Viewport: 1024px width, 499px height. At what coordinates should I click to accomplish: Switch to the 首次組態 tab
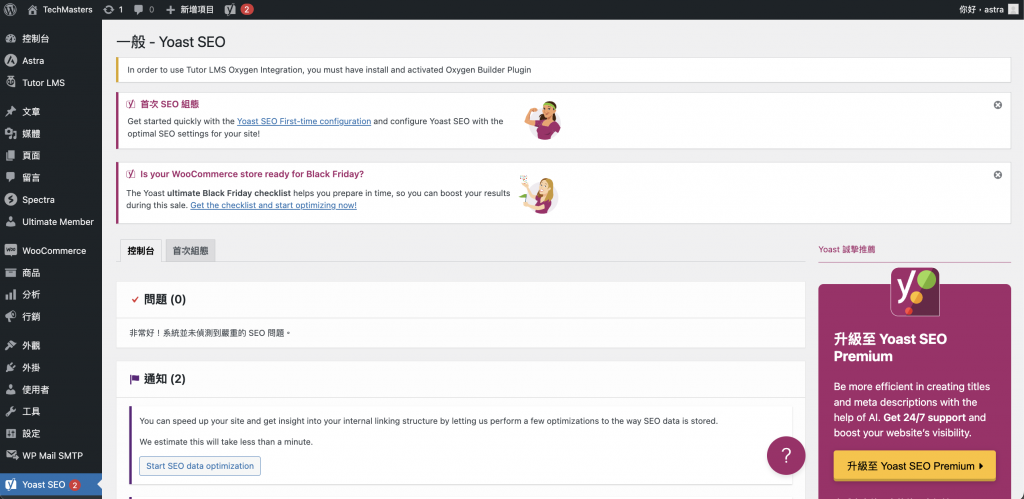(x=191, y=251)
